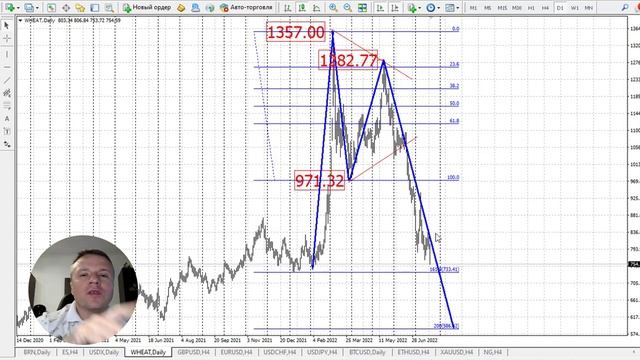Select the text A tool

click(x=7, y=119)
